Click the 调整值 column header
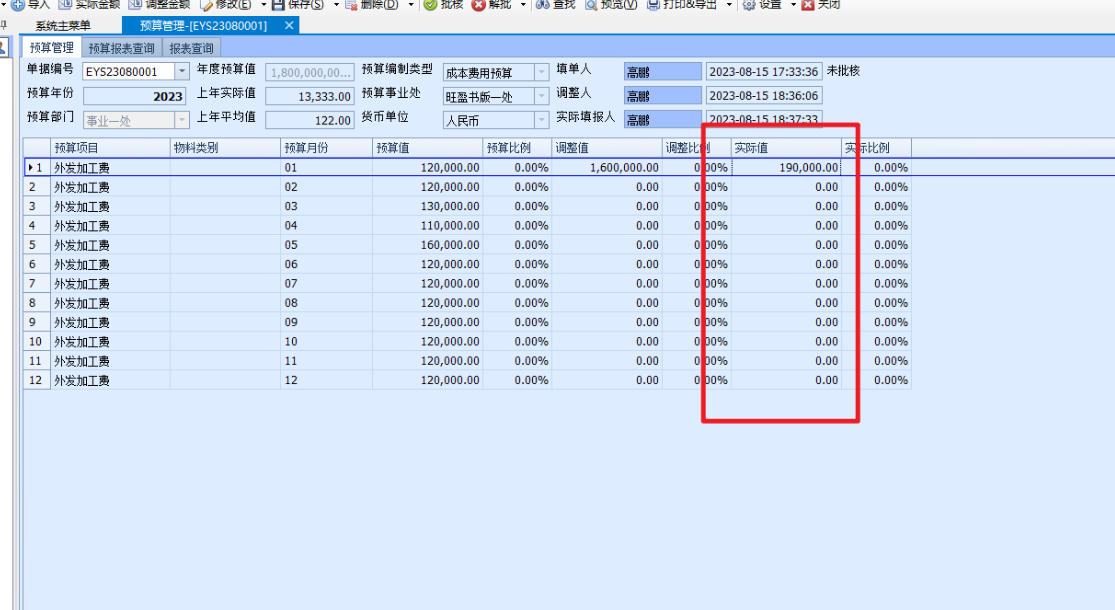 pos(607,148)
